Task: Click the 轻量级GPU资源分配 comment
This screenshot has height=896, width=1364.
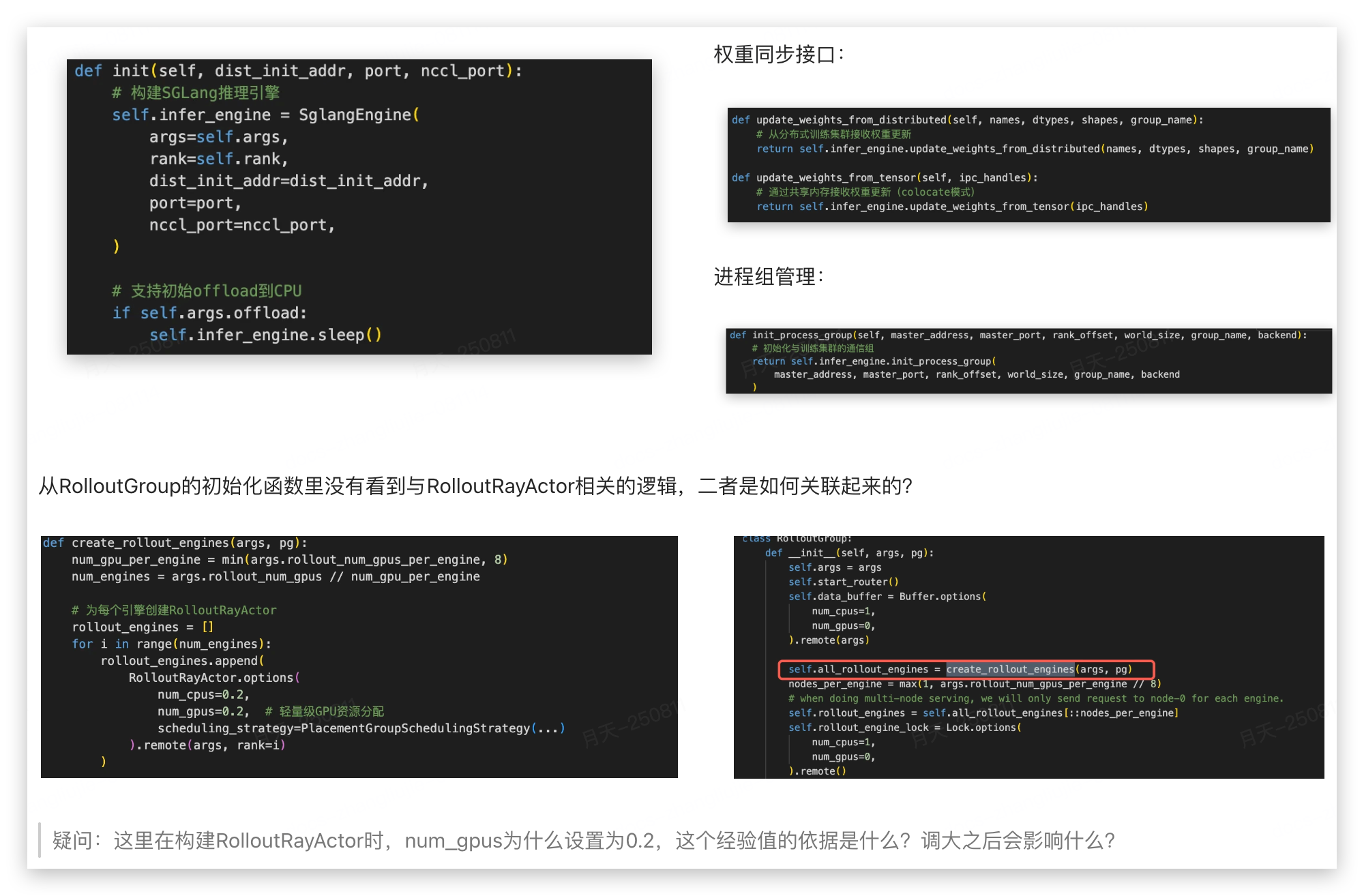Action: pos(325,712)
